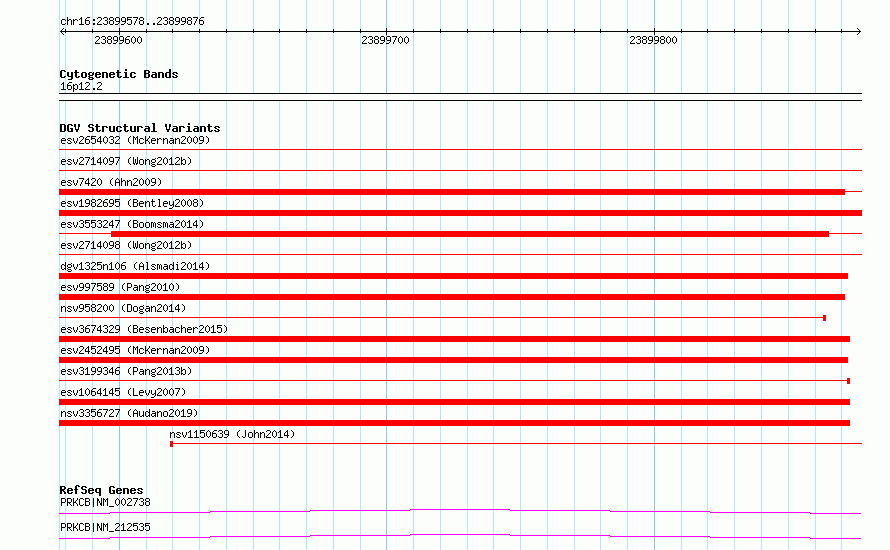Open variant esv3199346 (Pang2013b)
This screenshot has width=890, height=550.
click(126, 371)
